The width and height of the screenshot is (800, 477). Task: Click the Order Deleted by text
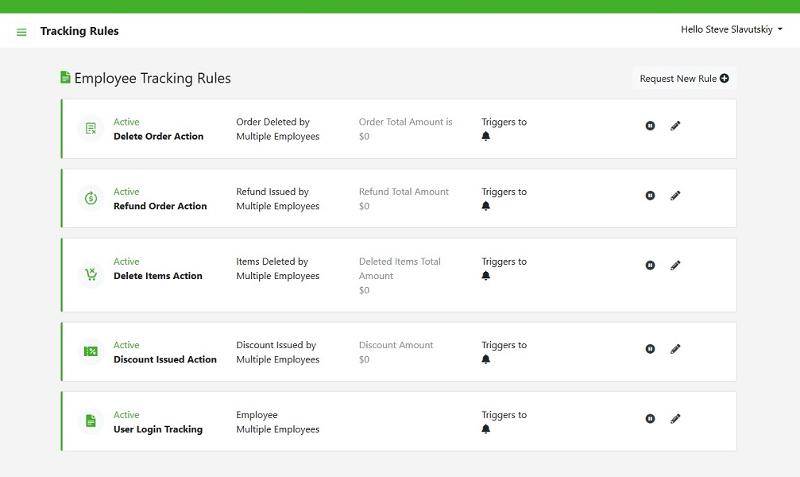(273, 122)
